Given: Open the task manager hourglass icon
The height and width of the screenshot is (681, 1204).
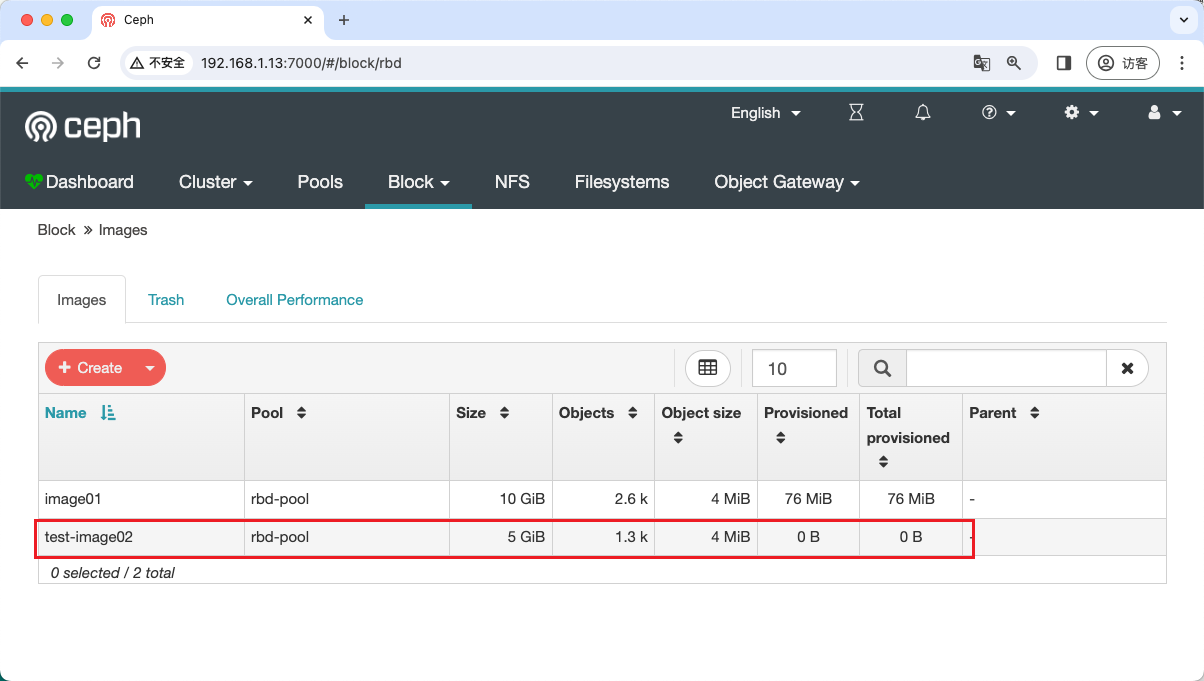Looking at the screenshot, I should 856,113.
